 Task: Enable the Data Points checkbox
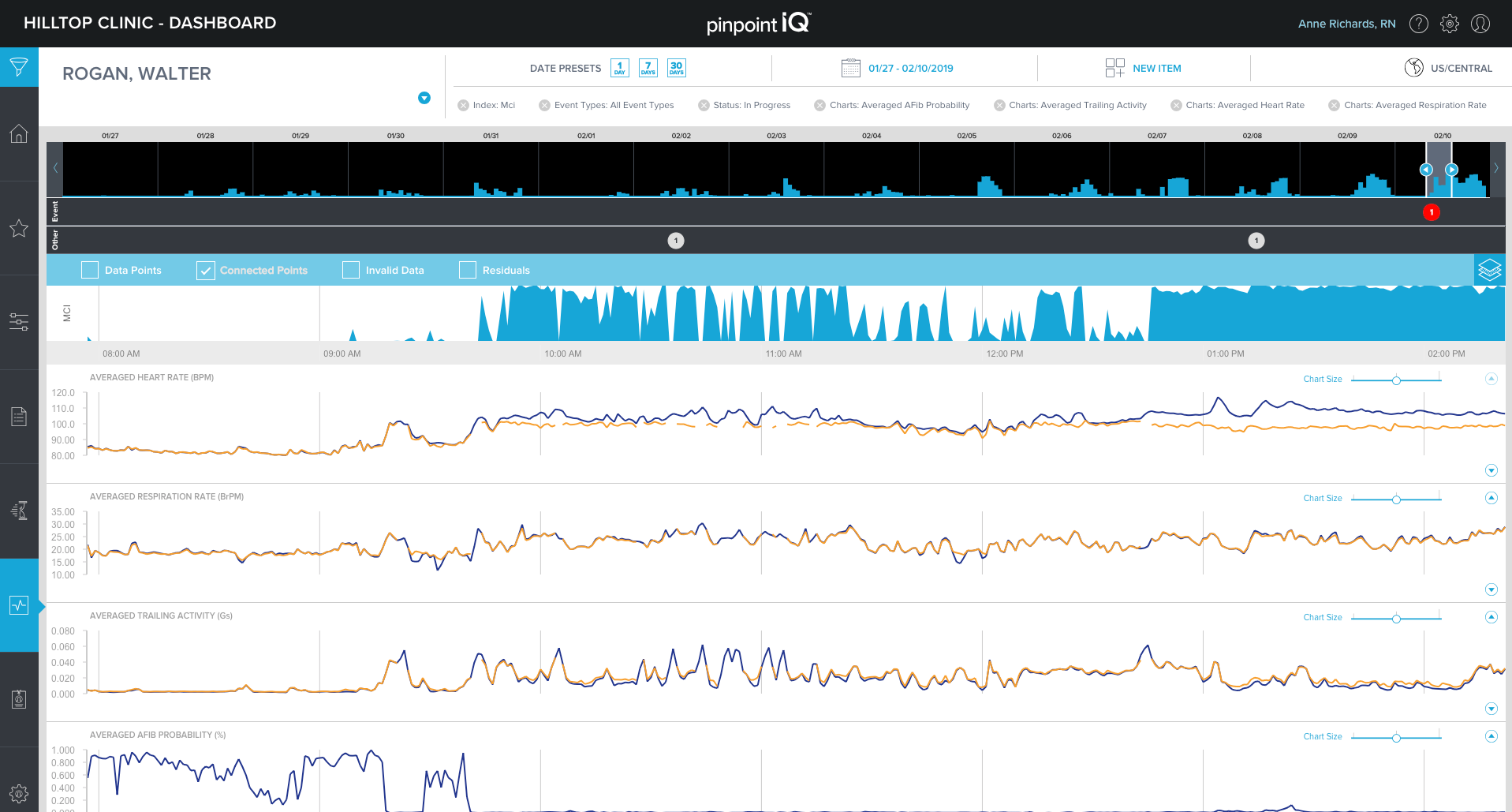[89, 270]
